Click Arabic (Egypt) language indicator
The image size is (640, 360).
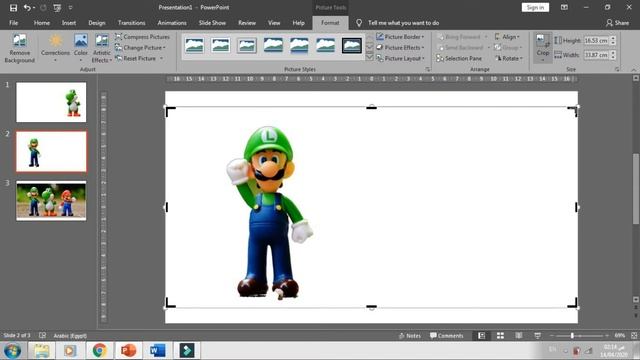70,336
